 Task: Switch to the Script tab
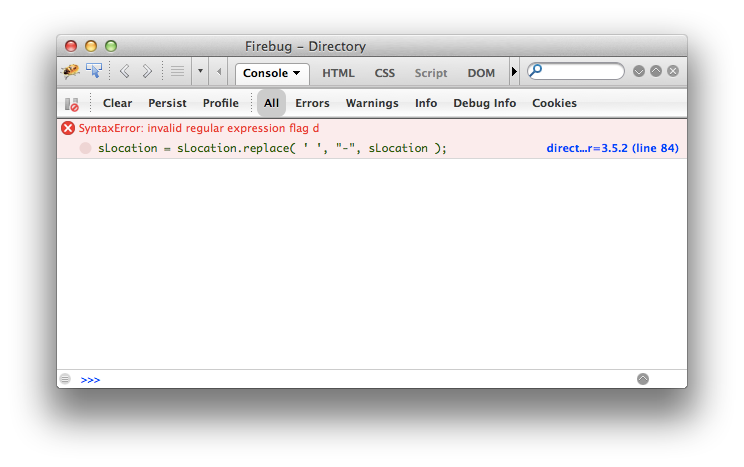pos(431,73)
